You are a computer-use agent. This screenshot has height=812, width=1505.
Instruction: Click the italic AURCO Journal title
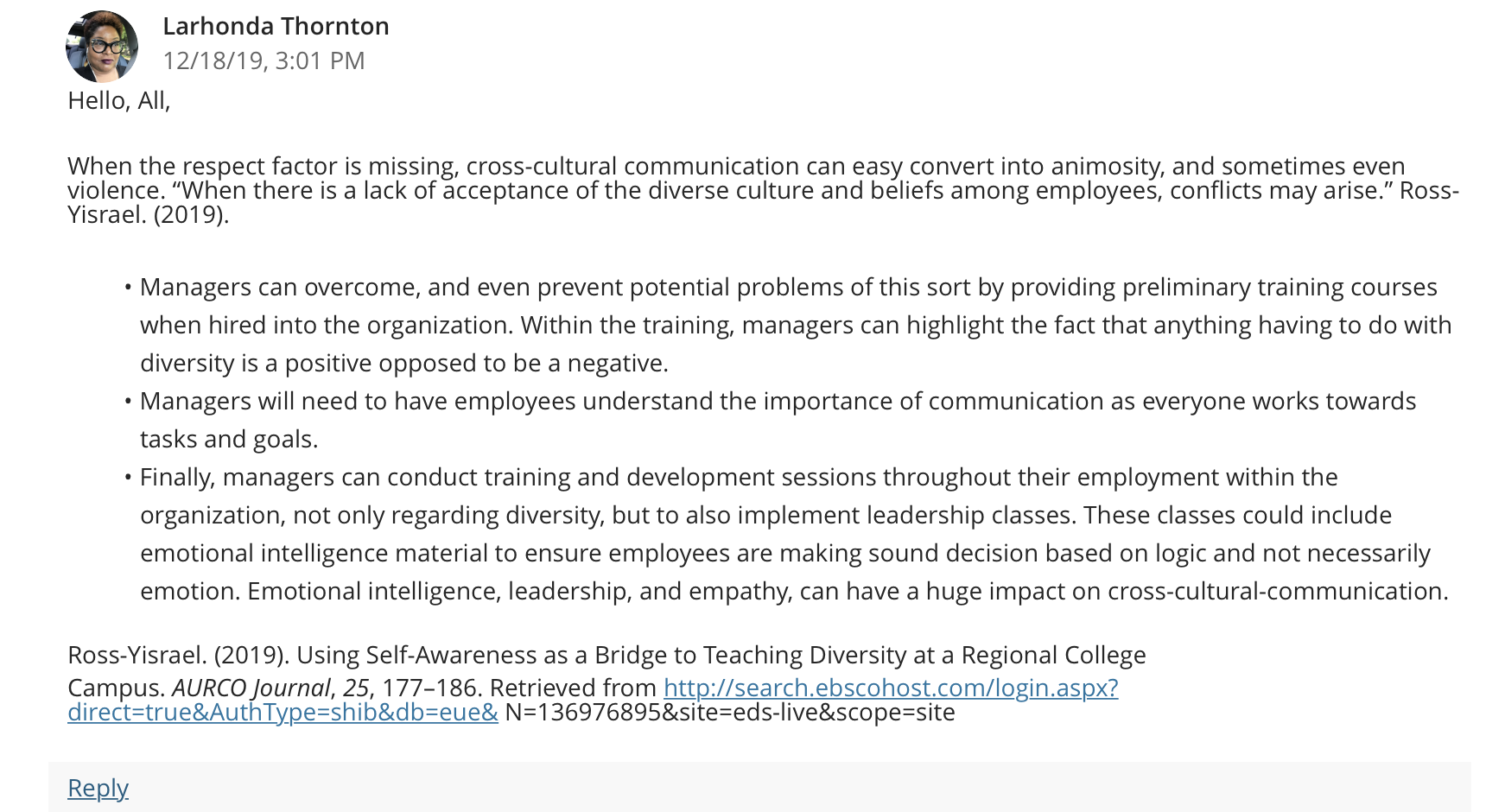(251, 688)
